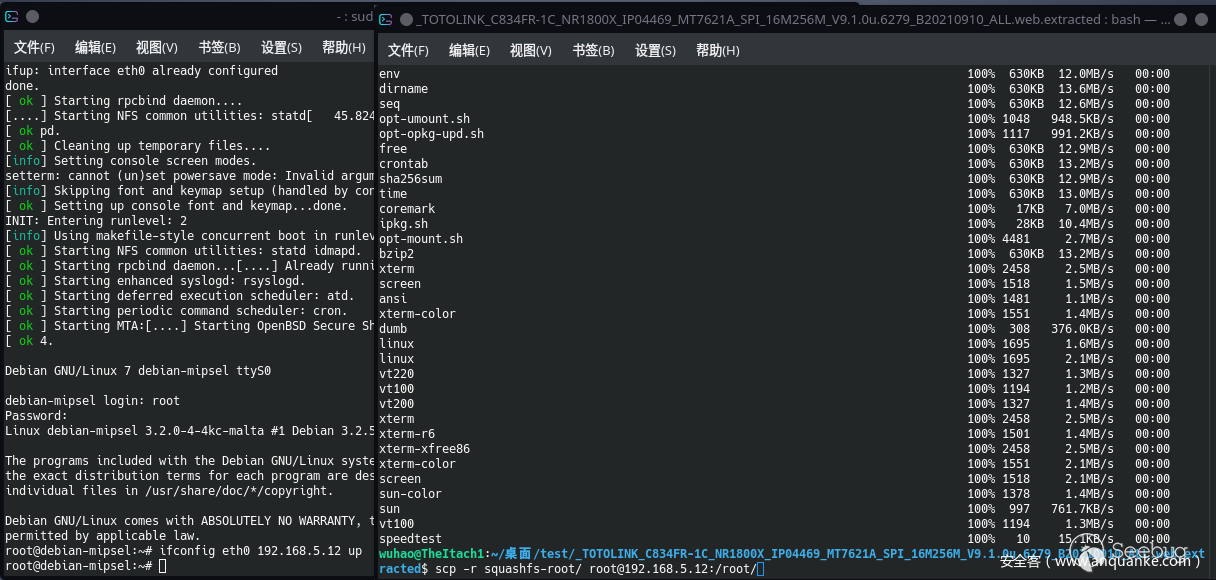The width and height of the screenshot is (1216, 580).
Task: Open the 文件(F) menu in the left terminal
Action: [x=34, y=47]
